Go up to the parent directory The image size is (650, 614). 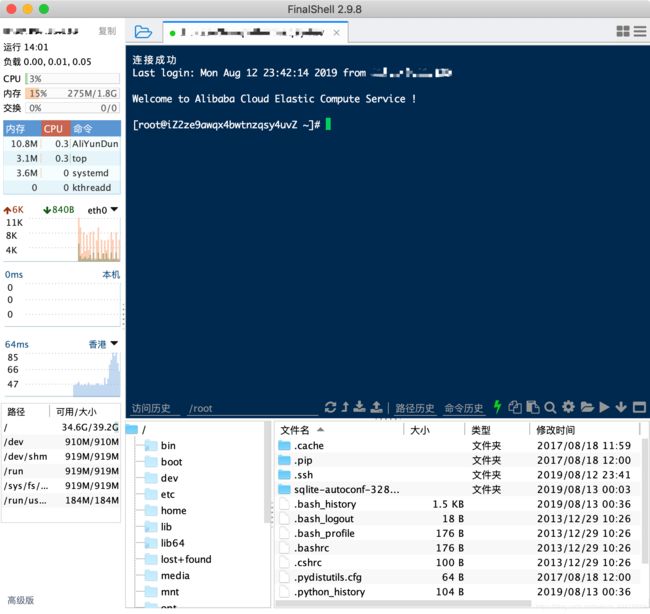[x=345, y=407]
